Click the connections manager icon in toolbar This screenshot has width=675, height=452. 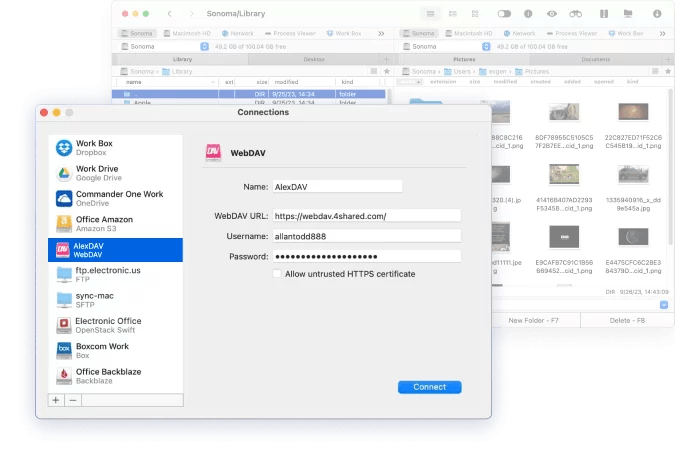pos(628,14)
